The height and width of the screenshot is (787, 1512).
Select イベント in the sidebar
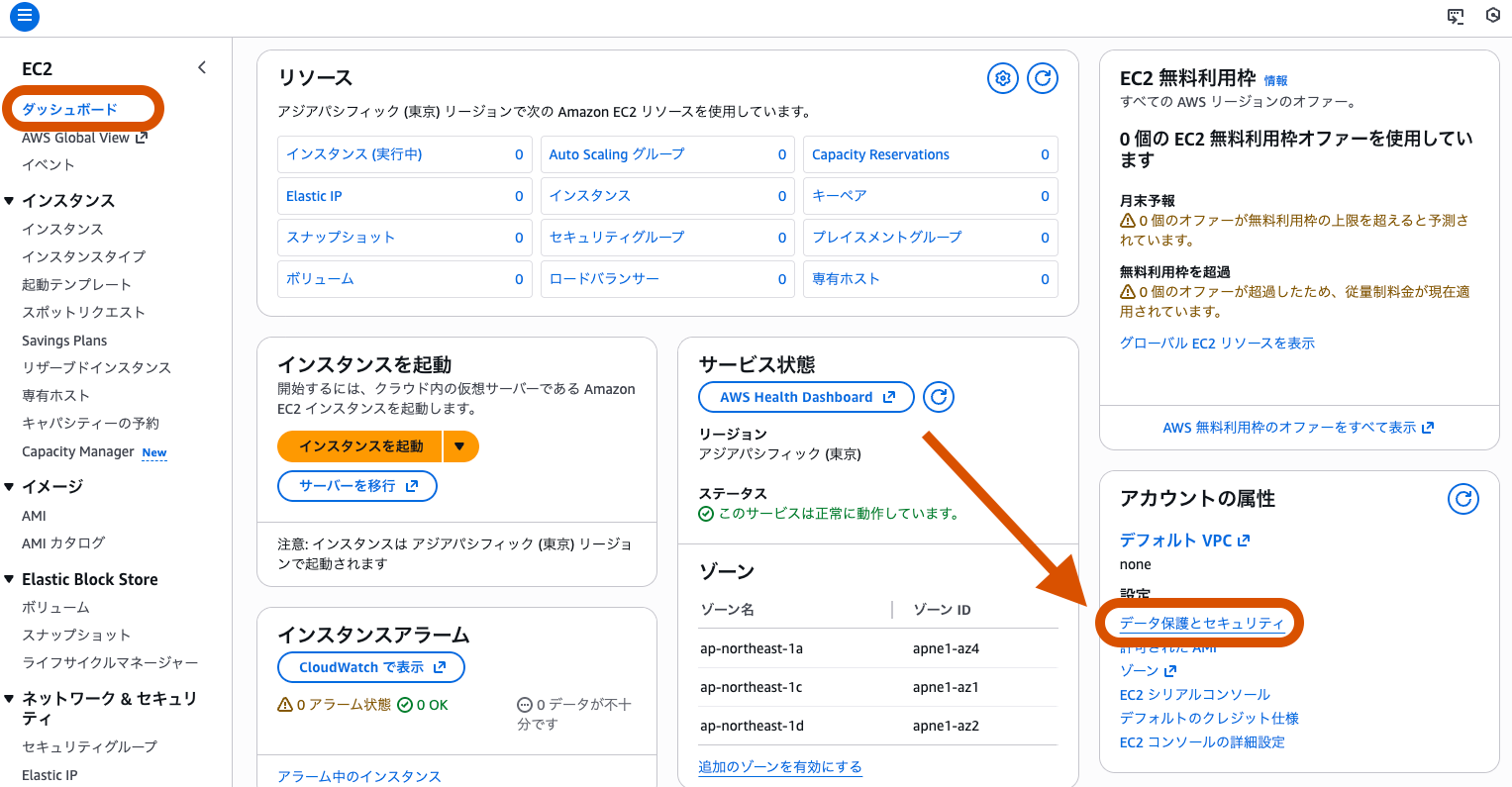coord(49,165)
